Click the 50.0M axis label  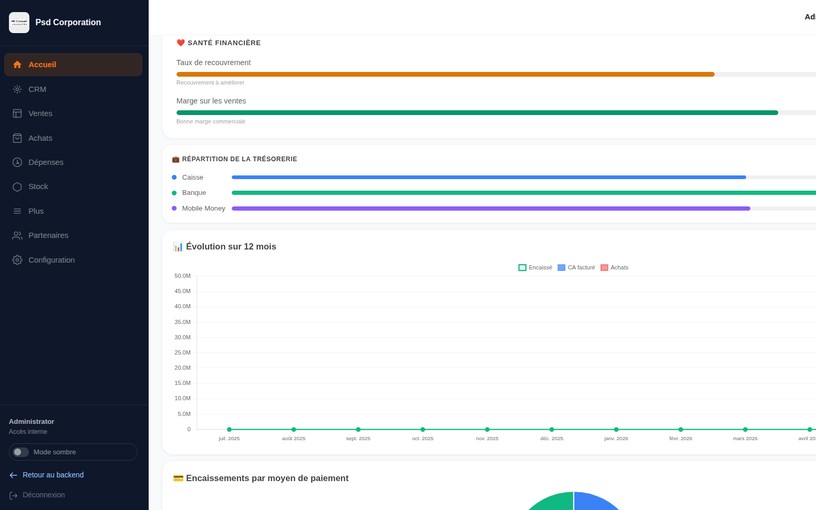point(183,276)
